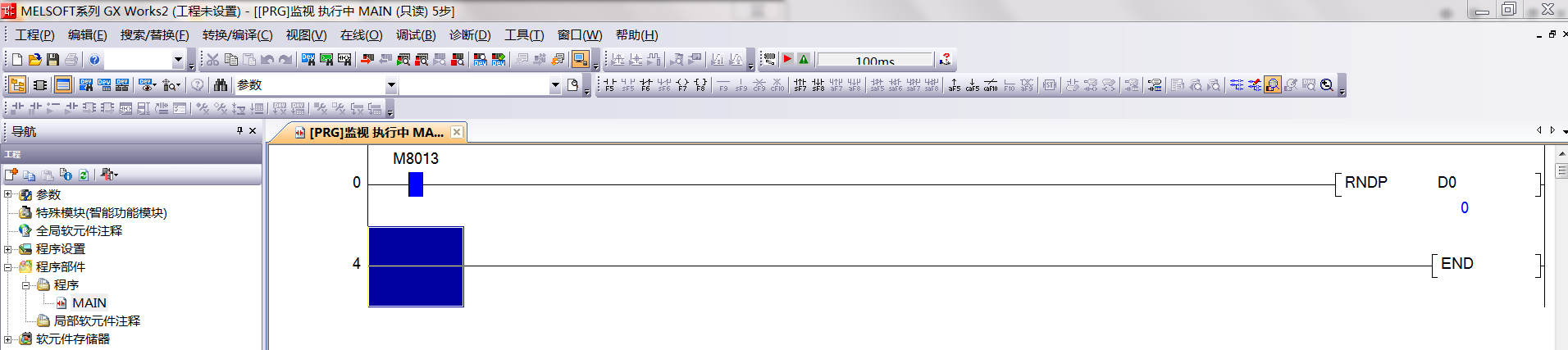Click the Save project icon
Image resolution: width=1568 pixels, height=350 pixels.
[52, 60]
